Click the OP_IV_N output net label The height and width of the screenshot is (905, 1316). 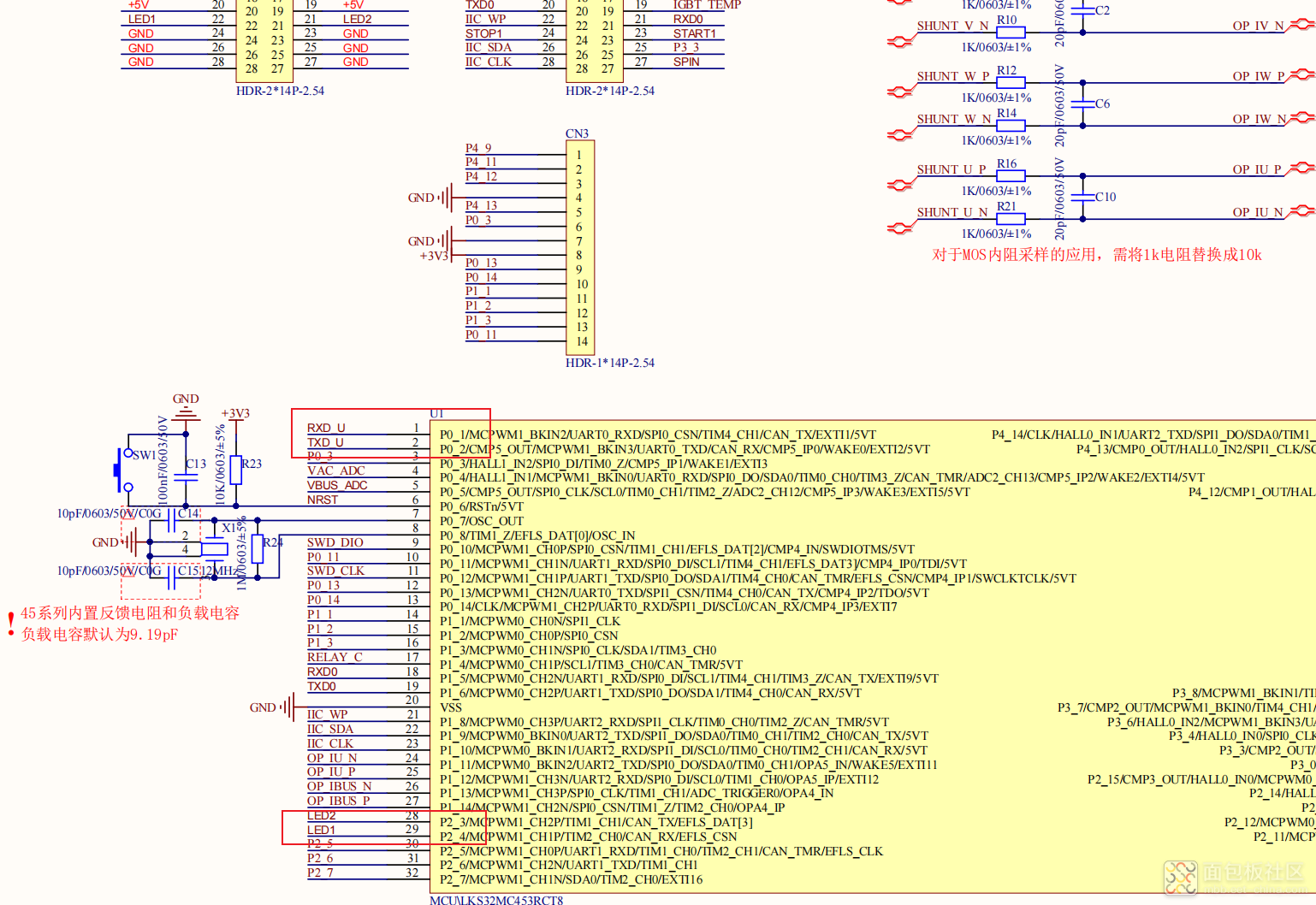click(x=1258, y=26)
